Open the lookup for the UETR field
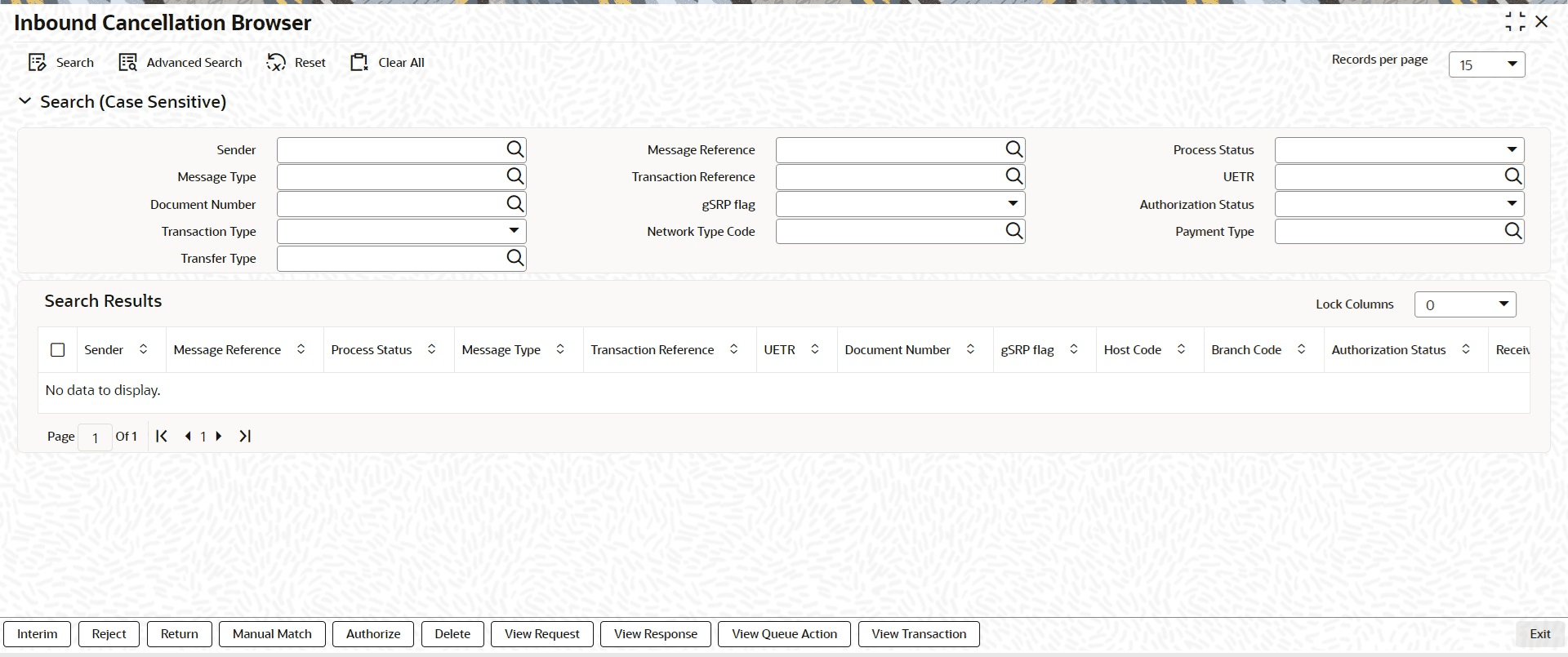Screen dimensions: 1568x657 (x=1512, y=176)
